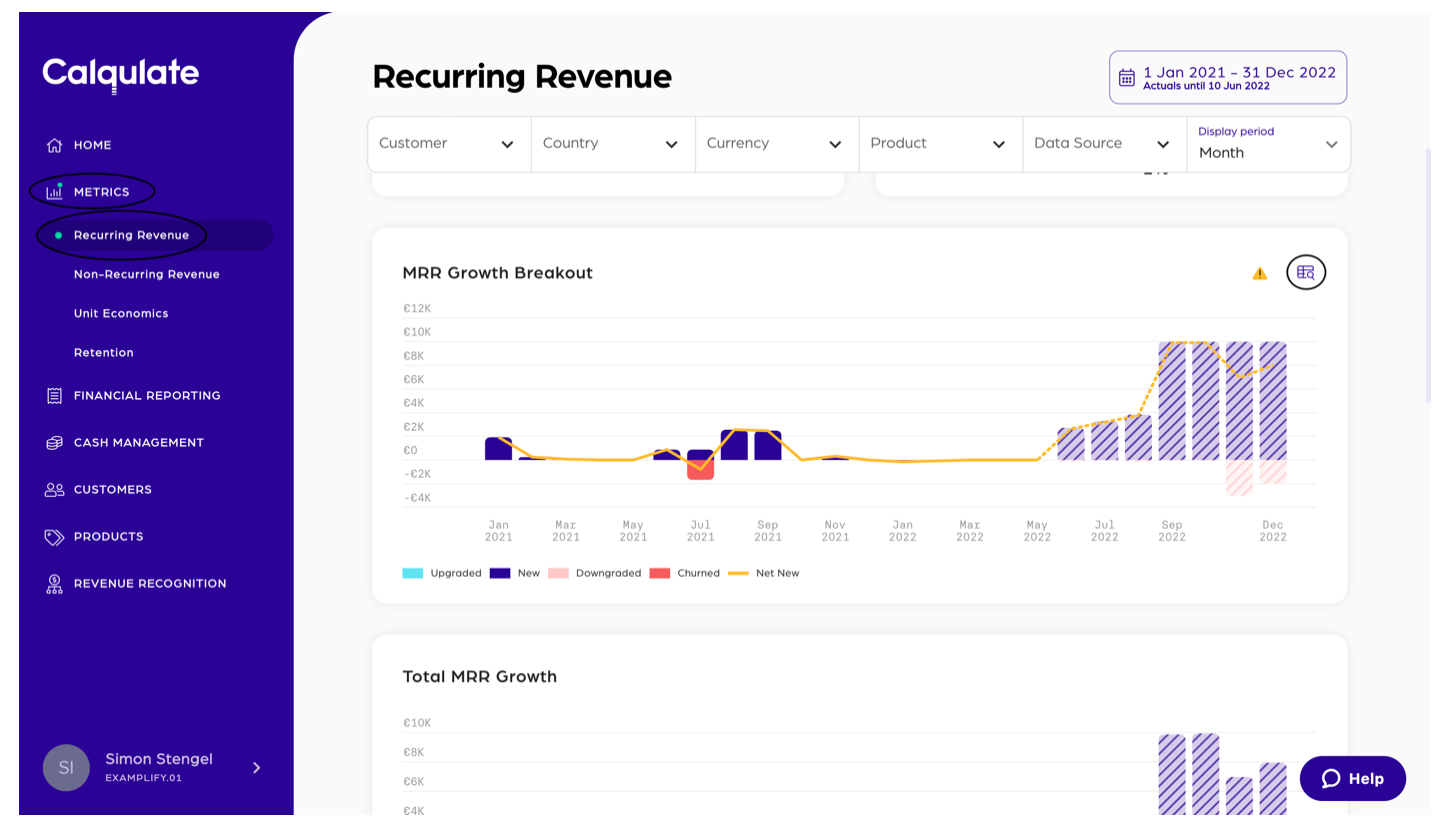
Task: Toggle Churned series in chart legend
Action: click(x=685, y=573)
